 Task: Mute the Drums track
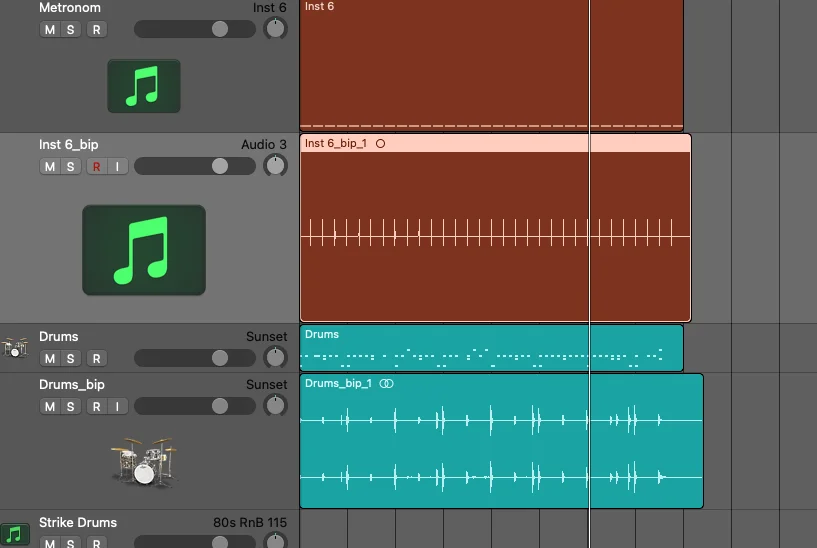coord(50,358)
